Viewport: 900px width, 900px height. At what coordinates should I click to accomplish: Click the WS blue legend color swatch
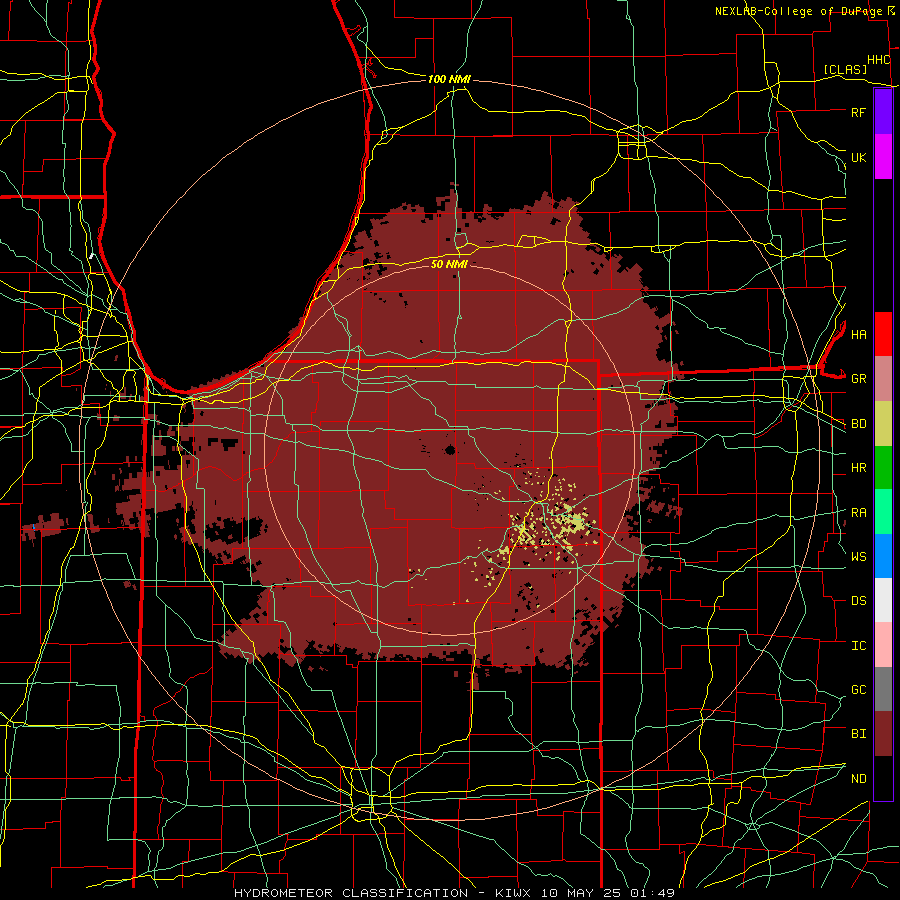(x=883, y=556)
